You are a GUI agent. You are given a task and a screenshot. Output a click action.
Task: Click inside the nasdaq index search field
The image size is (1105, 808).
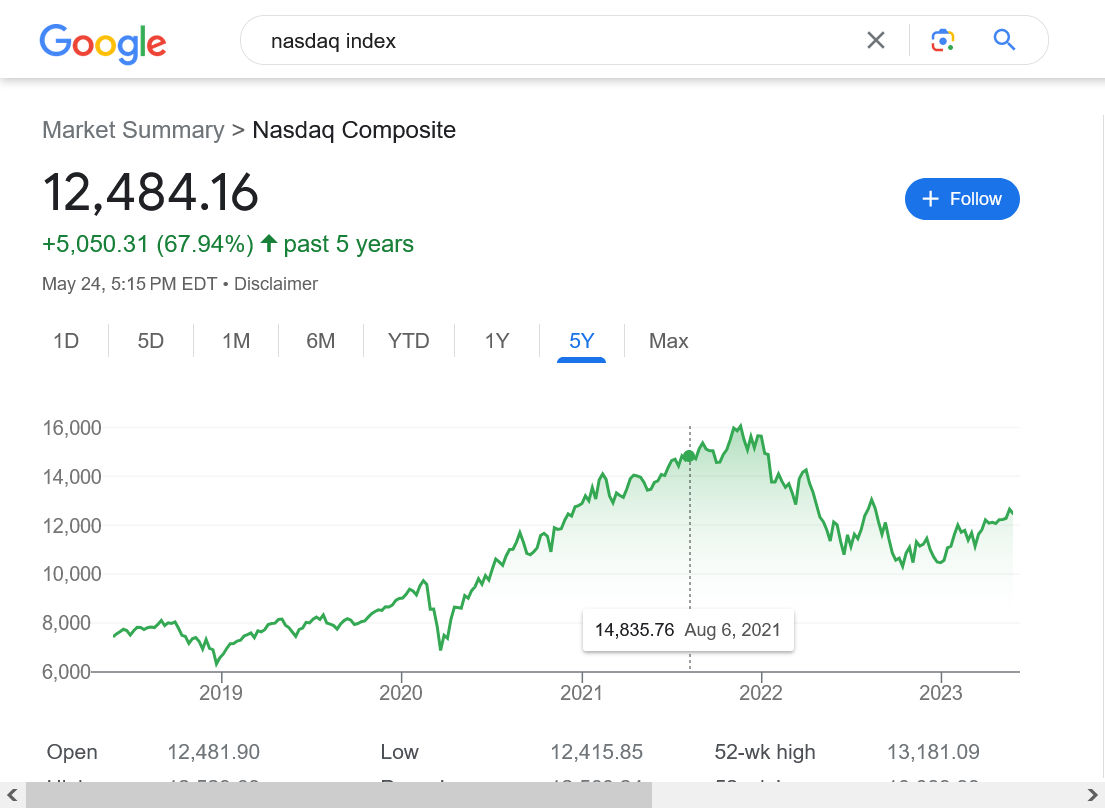click(x=550, y=41)
